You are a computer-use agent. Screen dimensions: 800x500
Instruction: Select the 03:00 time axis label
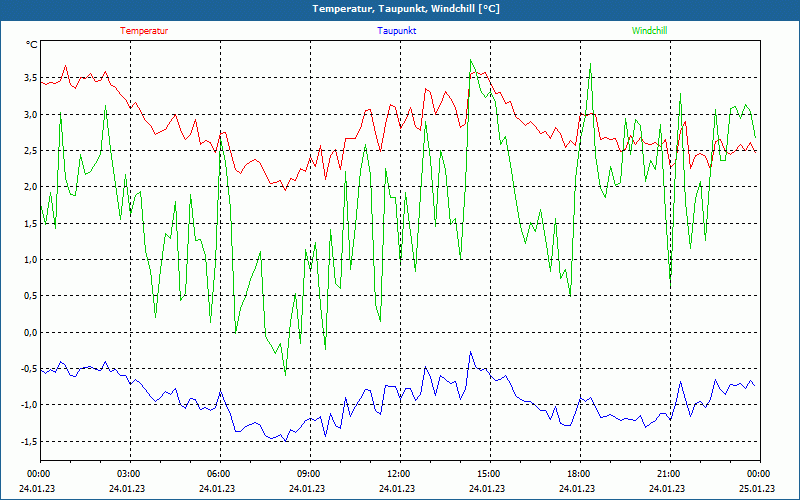pos(128,474)
